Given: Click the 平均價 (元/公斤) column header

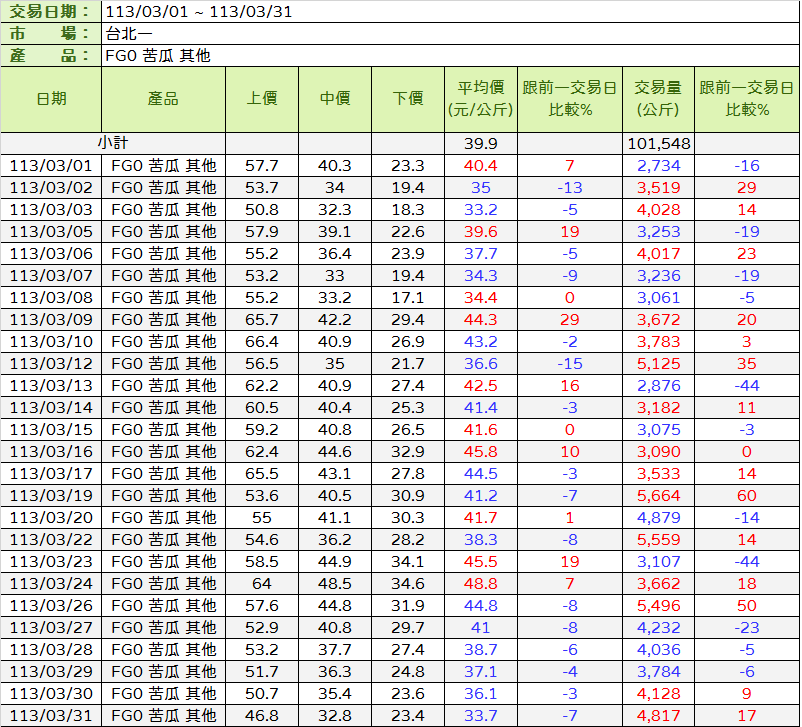Looking at the screenshot, I should (481, 99).
